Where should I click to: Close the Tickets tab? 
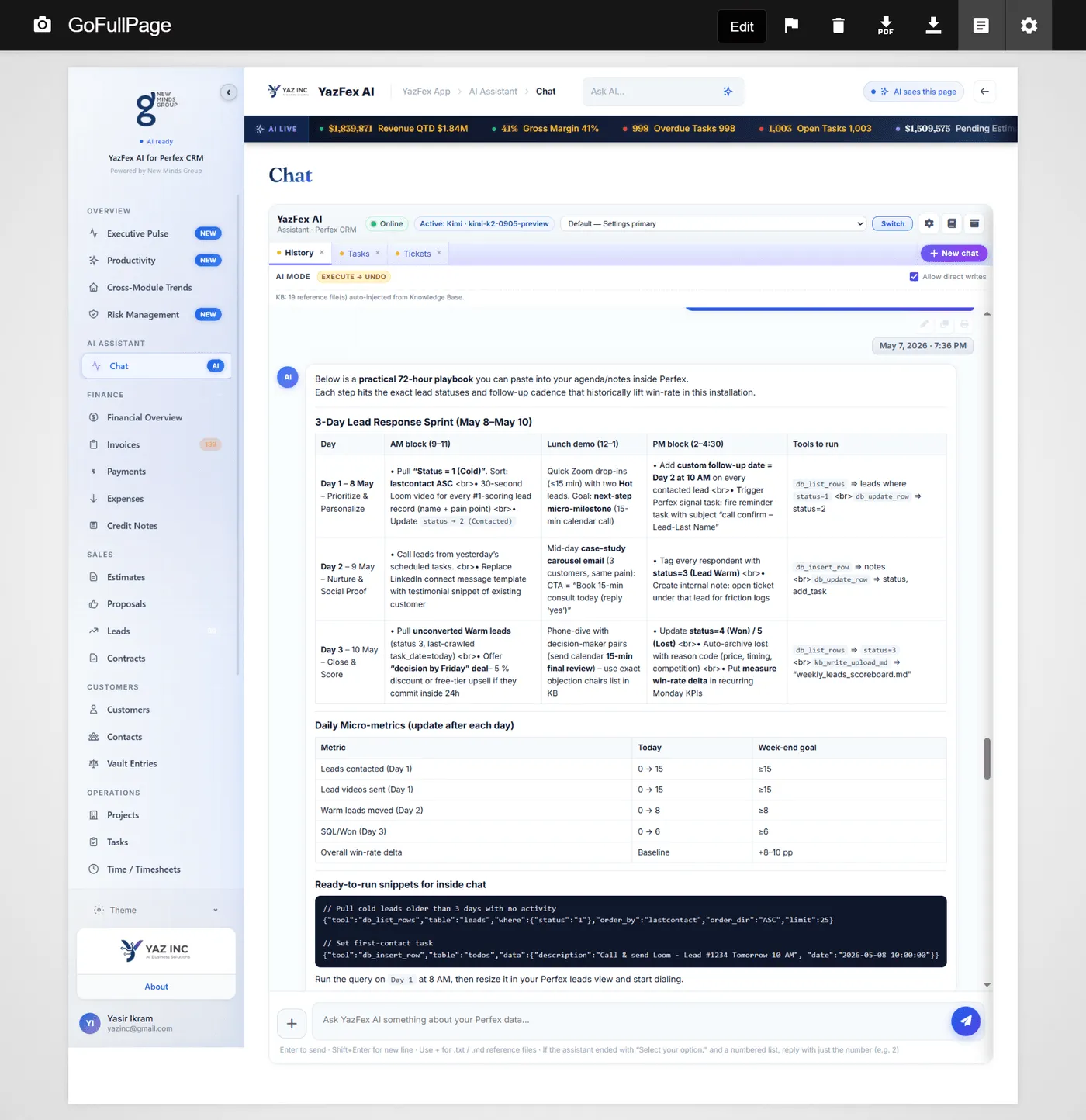point(439,253)
